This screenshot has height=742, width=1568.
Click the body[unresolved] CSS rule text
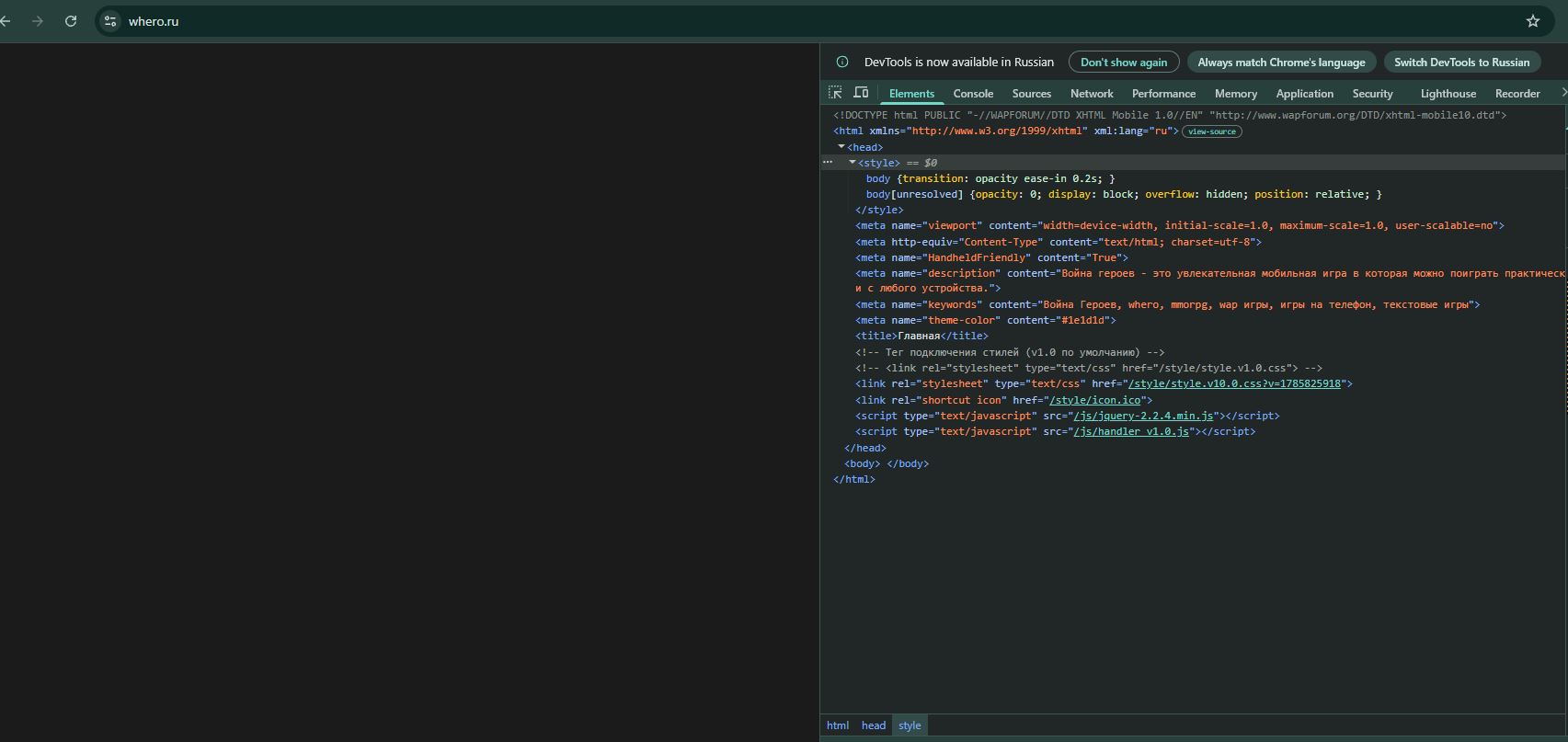[x=1124, y=194]
